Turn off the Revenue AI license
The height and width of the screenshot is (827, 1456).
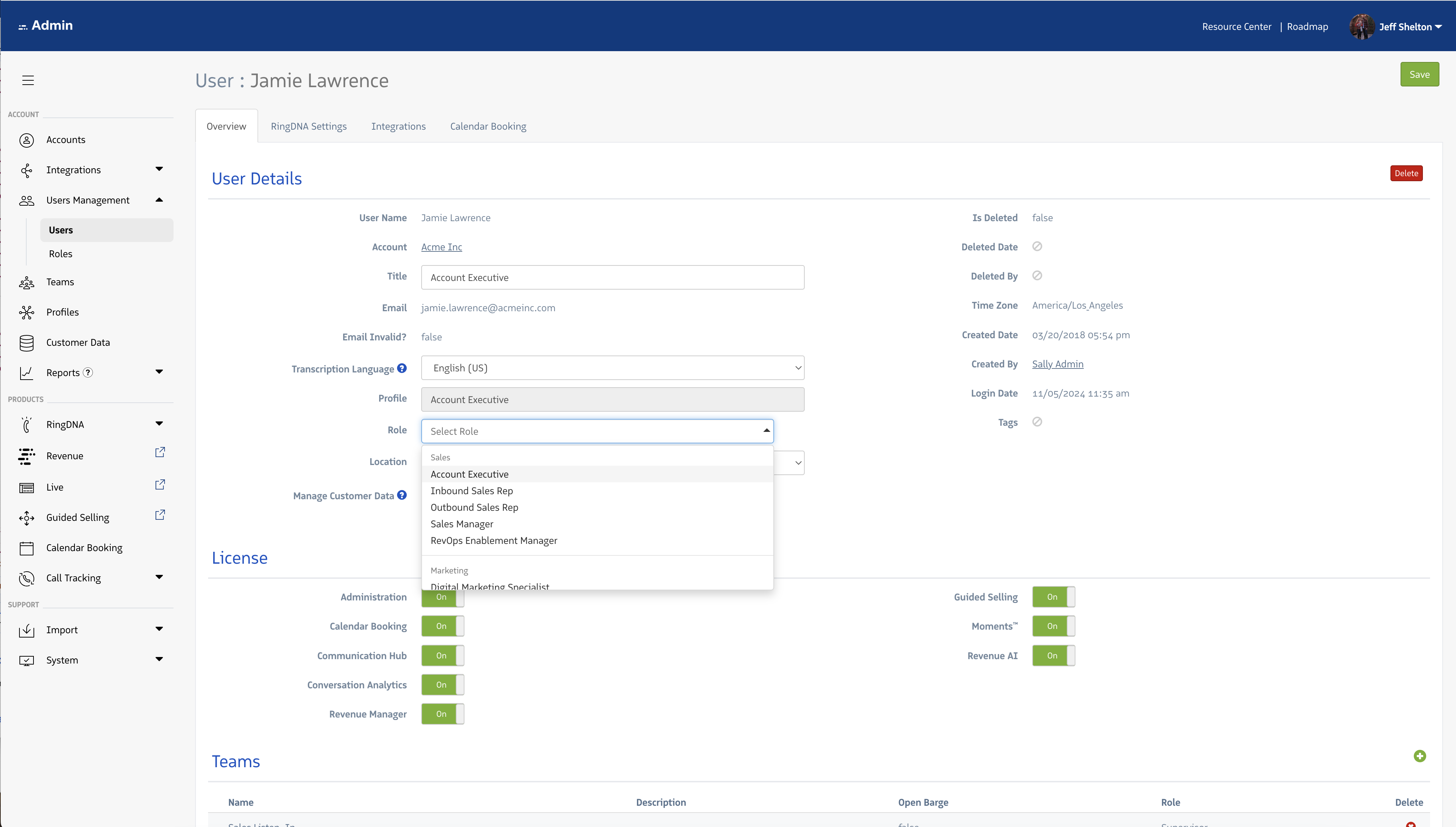click(1053, 656)
